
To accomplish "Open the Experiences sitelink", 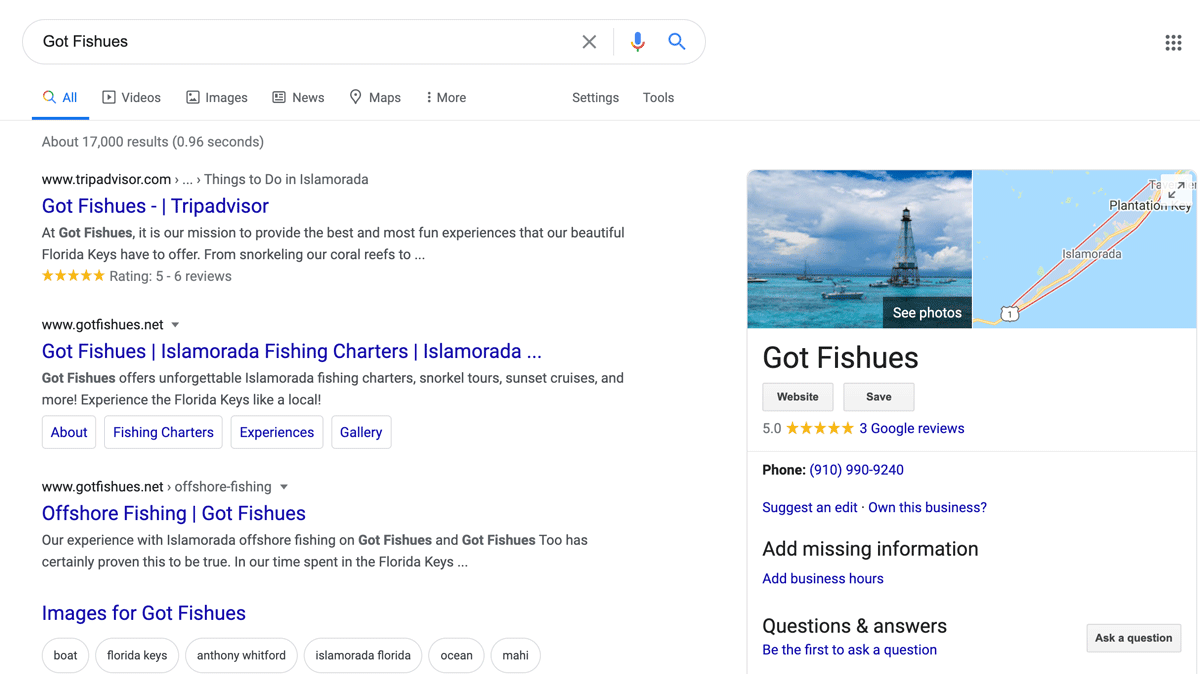I will (x=277, y=432).
